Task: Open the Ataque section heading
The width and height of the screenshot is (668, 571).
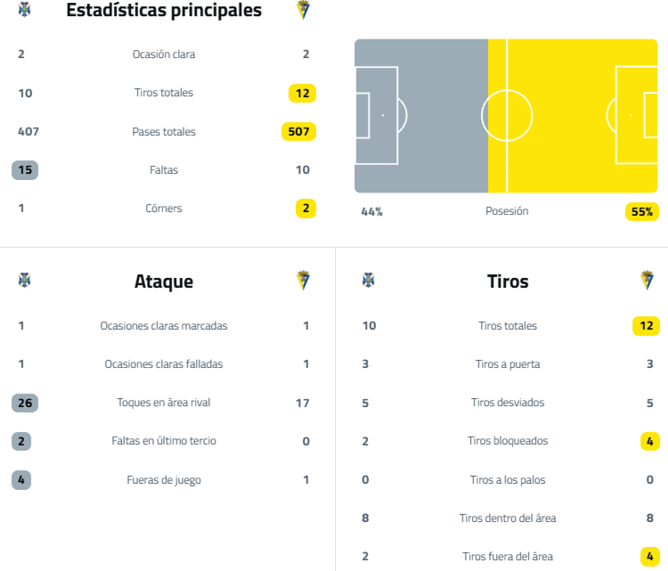Action: tap(164, 281)
